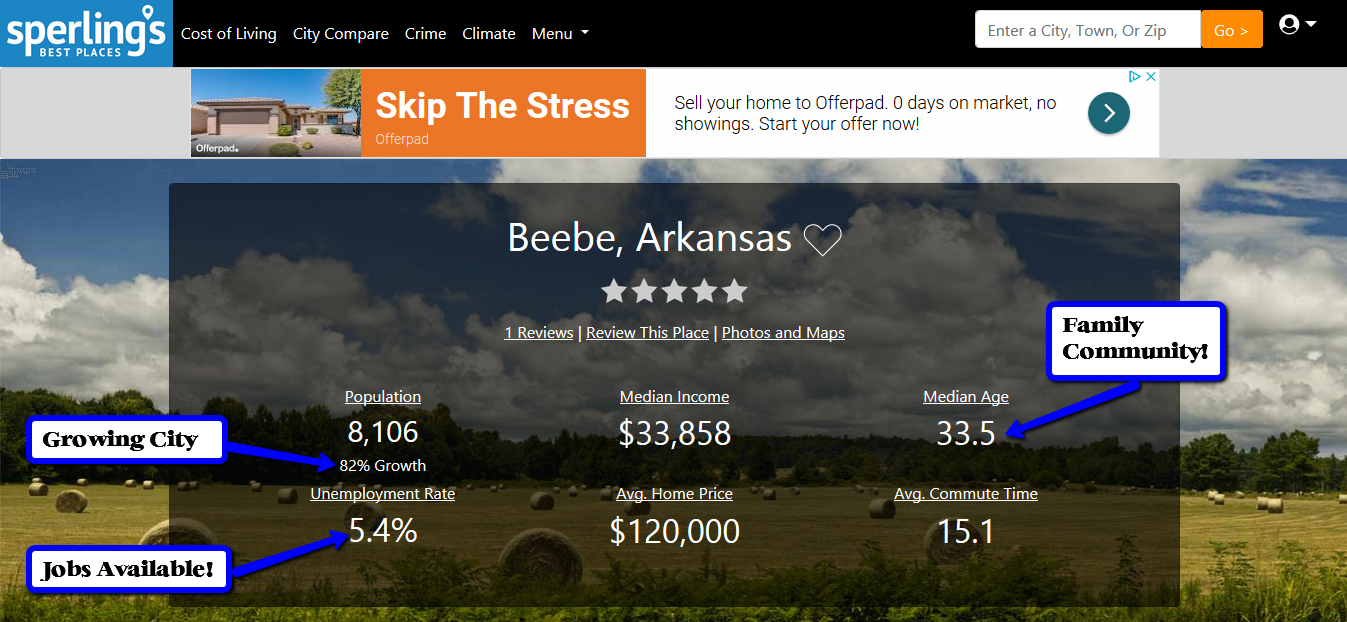Click in the city search field
Screen dimensions: 1347x622
(1086, 29)
